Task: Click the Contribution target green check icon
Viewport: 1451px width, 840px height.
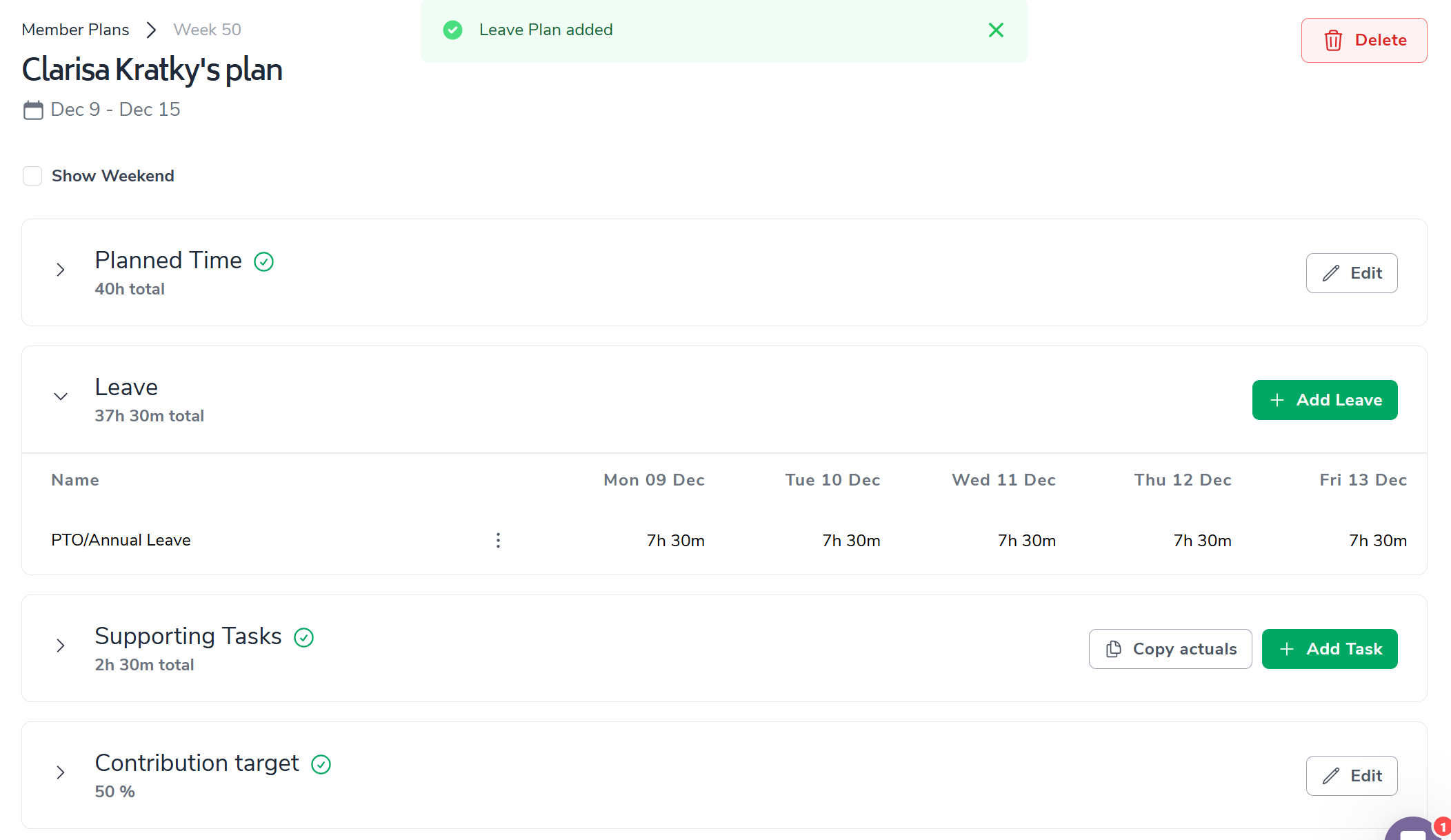Action: coord(321,764)
